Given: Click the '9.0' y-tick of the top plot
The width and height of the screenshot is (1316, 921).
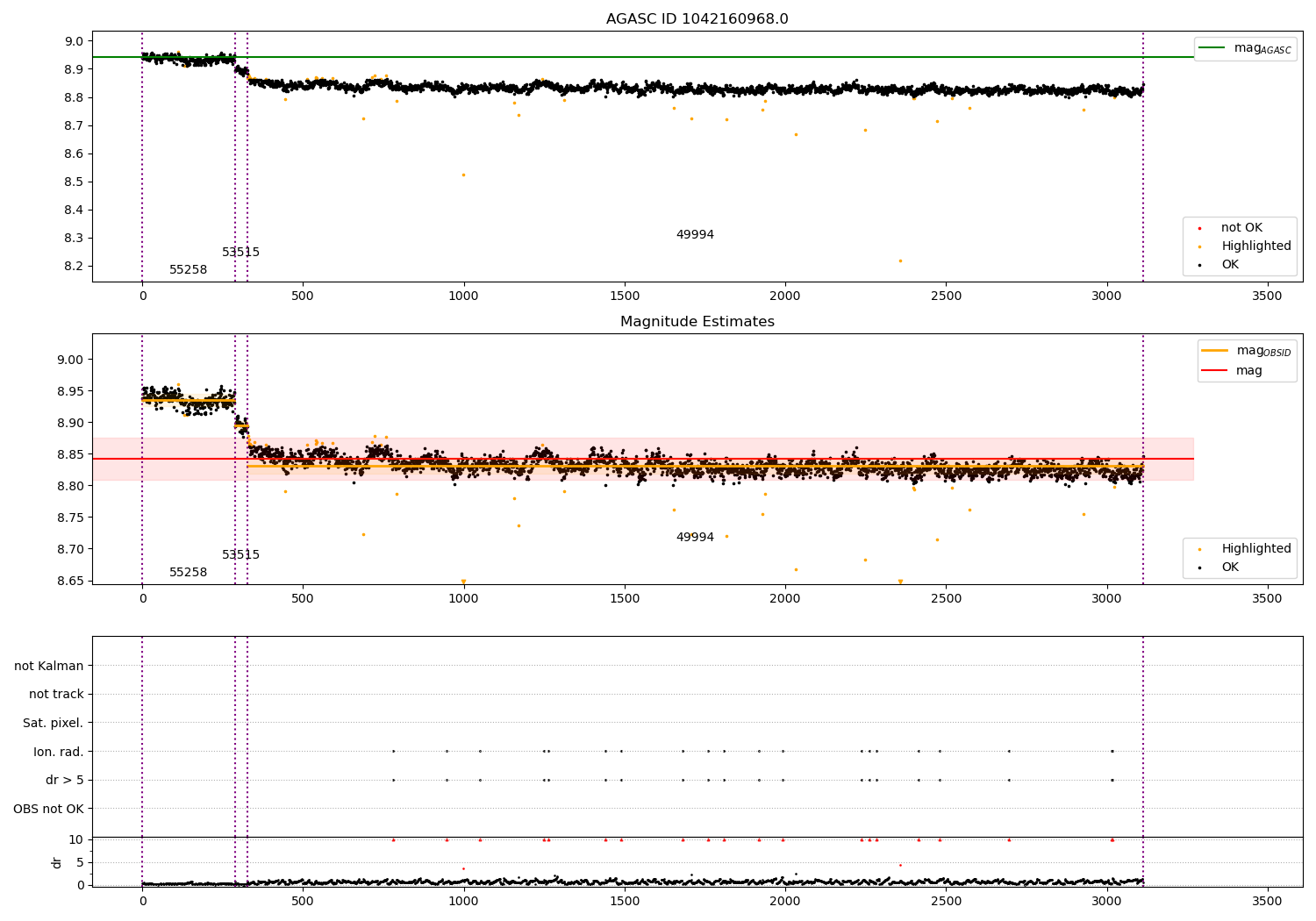Looking at the screenshot, I should (x=74, y=41).
